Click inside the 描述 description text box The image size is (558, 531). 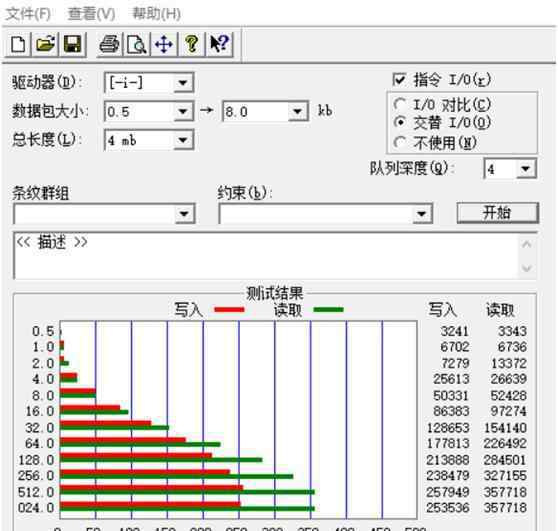point(266,256)
